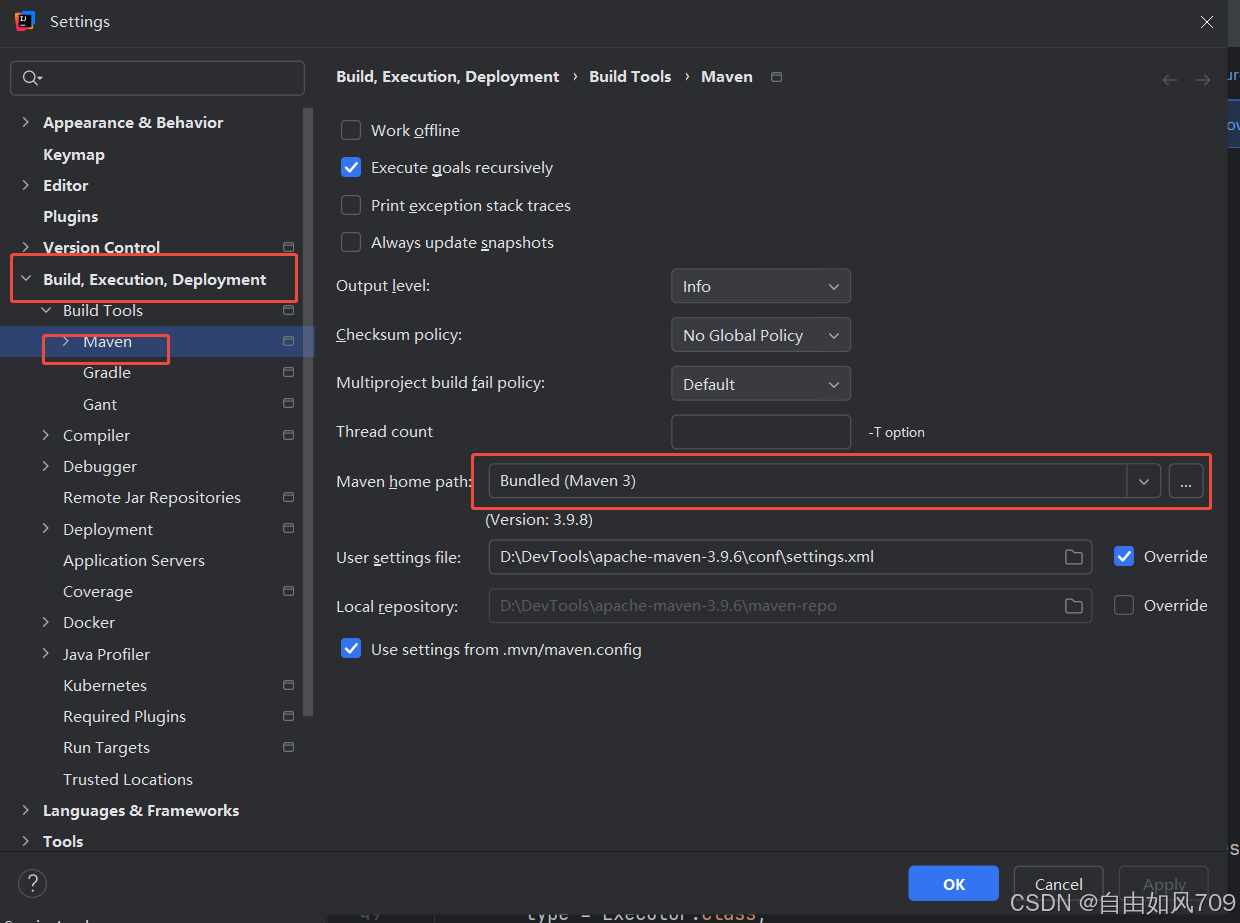1240x923 pixels.
Task: Enable Print exception stack traces
Action: [x=351, y=205]
